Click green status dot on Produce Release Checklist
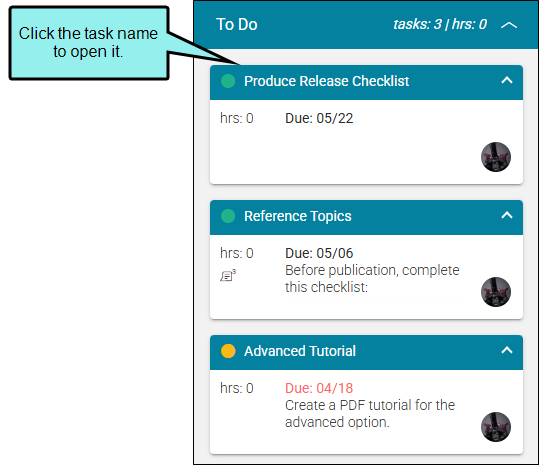 228,81
